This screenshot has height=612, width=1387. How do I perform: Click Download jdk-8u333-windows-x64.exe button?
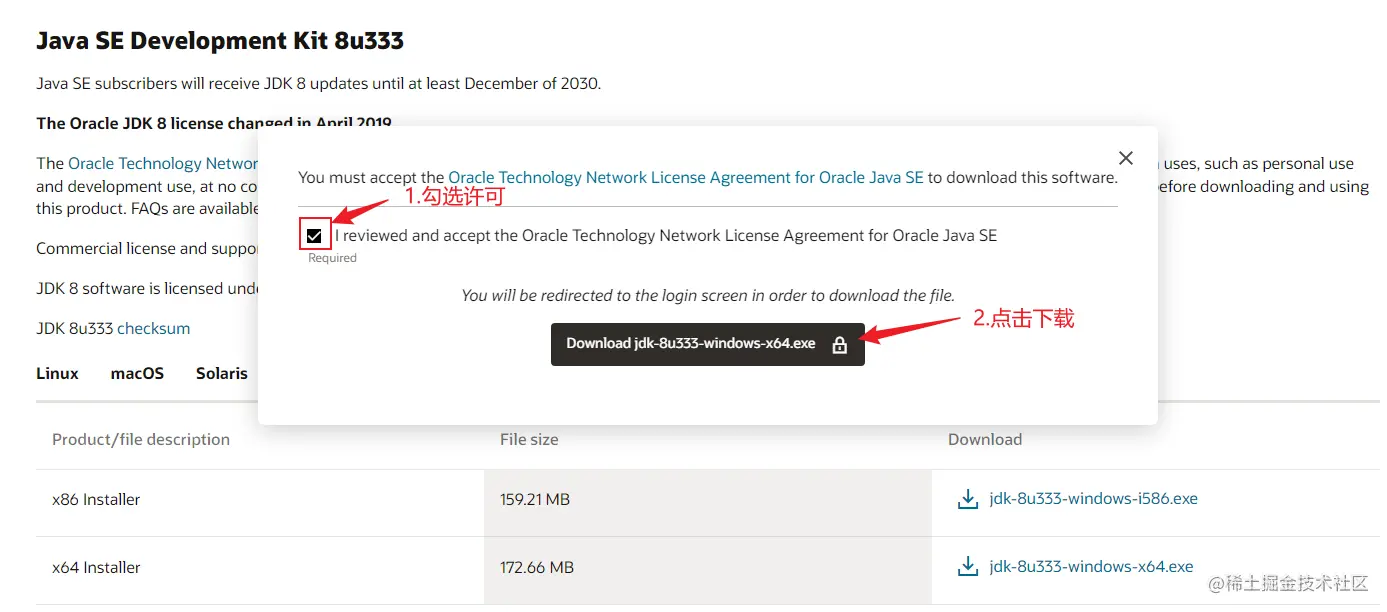(708, 344)
